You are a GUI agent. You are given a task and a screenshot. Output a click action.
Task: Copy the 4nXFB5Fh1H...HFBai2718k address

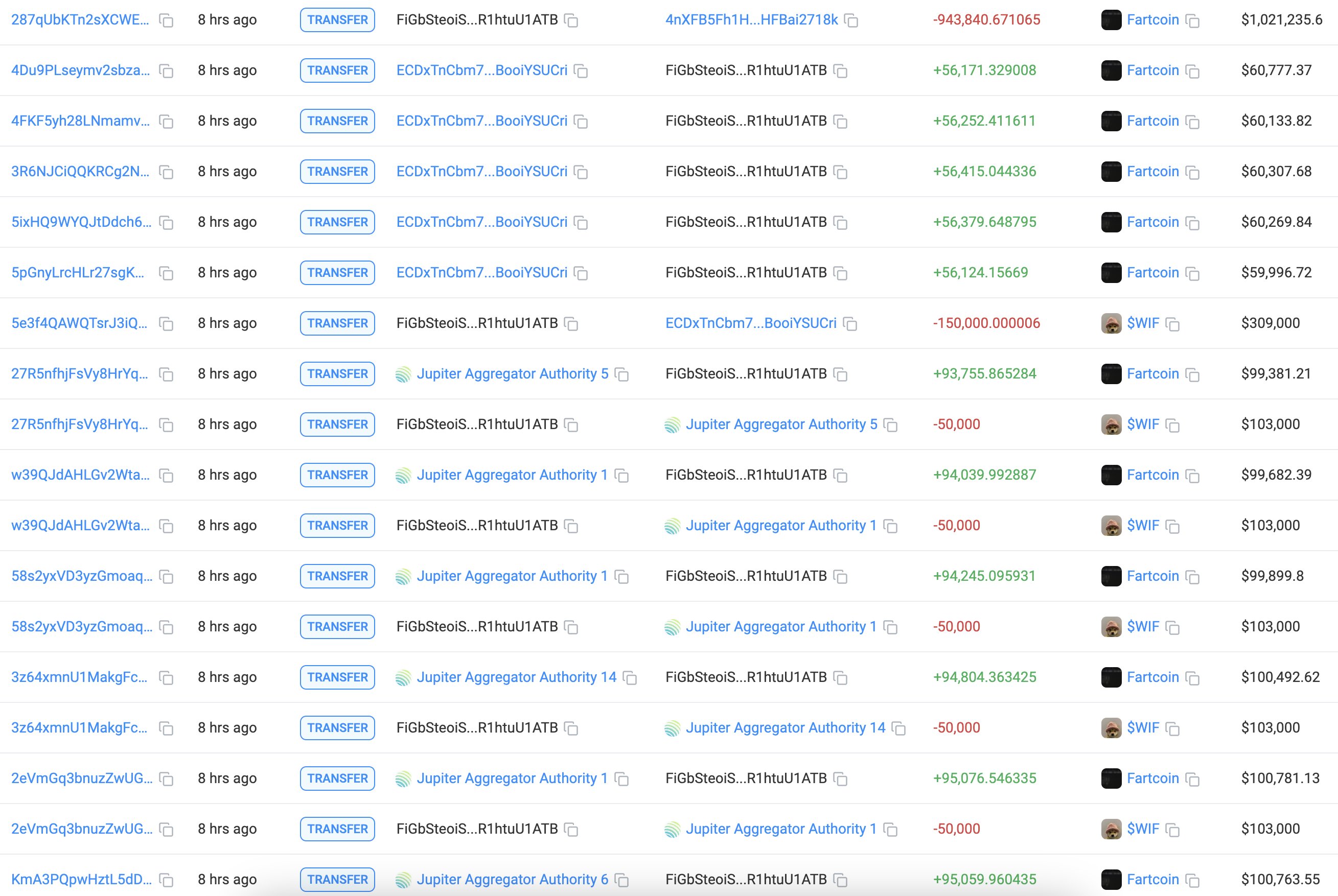tap(851, 20)
